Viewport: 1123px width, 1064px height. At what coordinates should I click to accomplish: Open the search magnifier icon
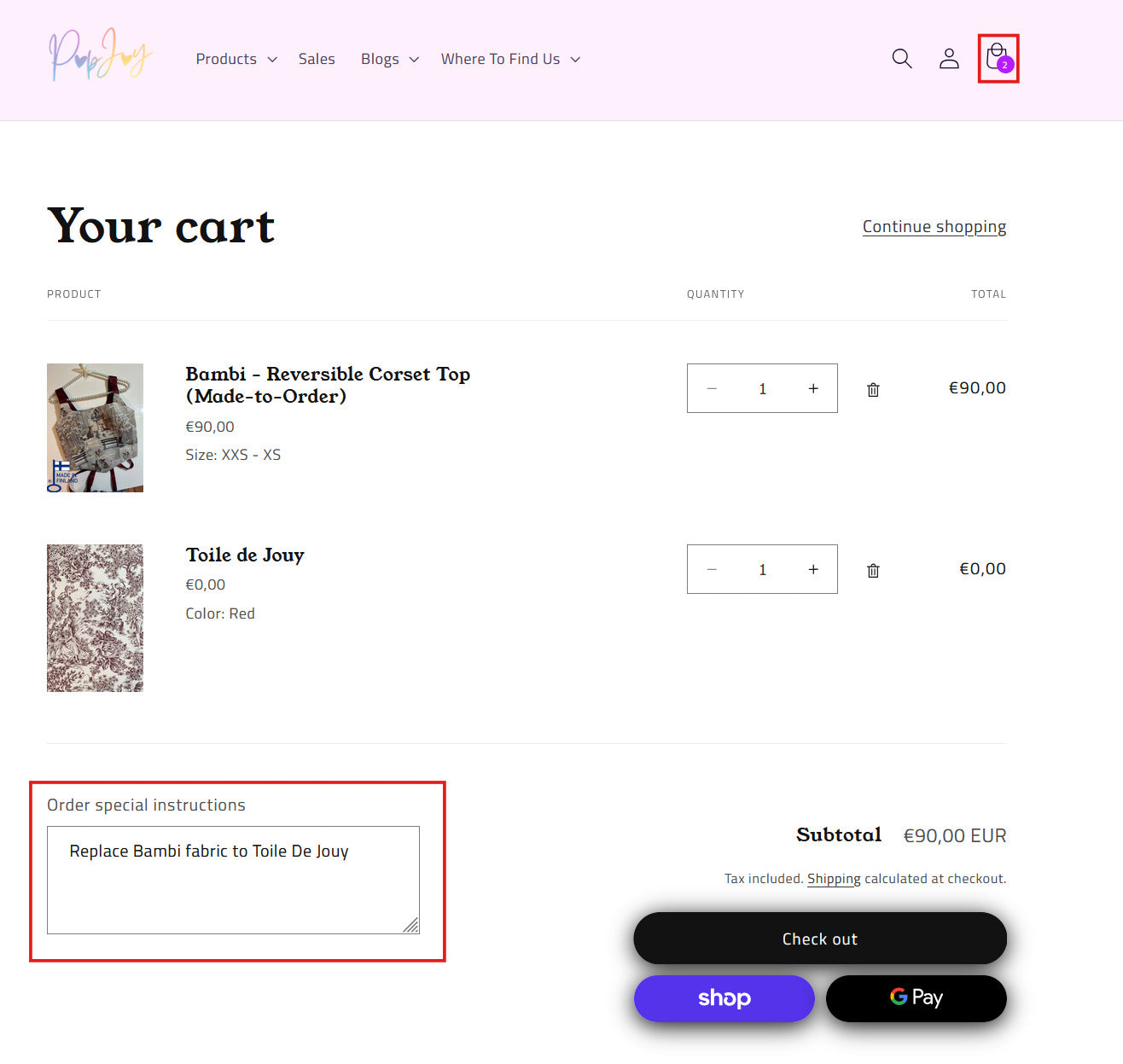point(901,59)
